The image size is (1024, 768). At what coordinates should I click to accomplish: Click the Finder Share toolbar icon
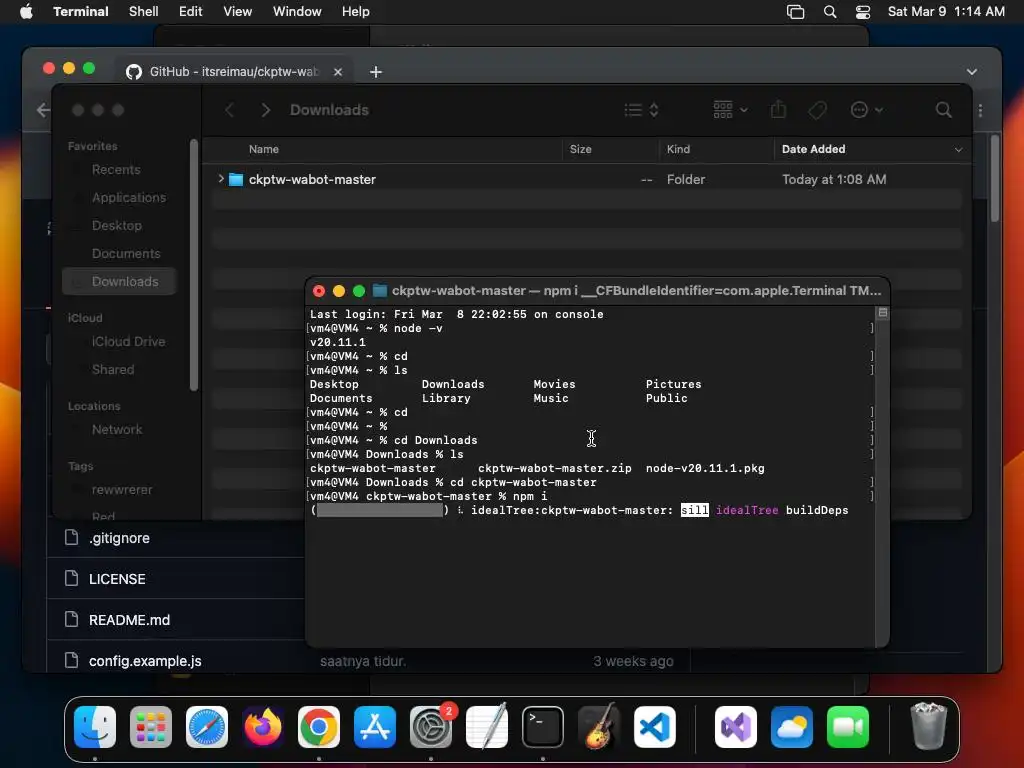coord(778,109)
